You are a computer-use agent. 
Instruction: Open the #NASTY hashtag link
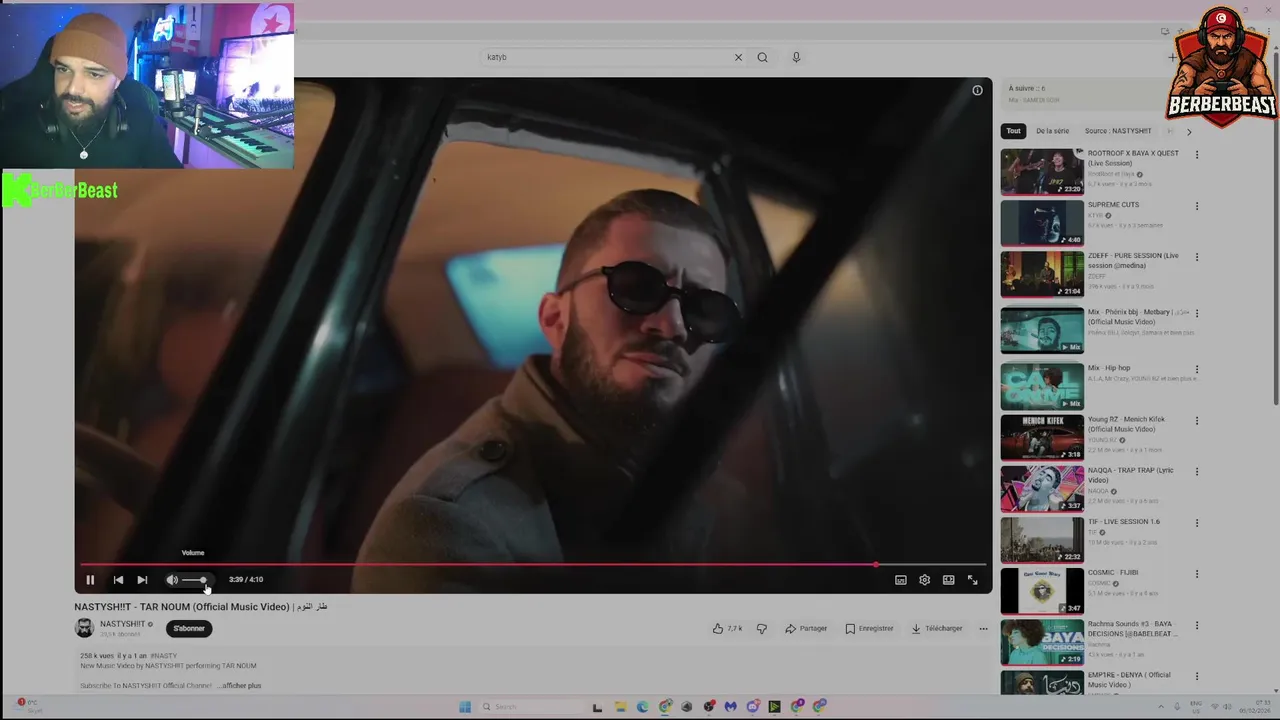pos(163,656)
